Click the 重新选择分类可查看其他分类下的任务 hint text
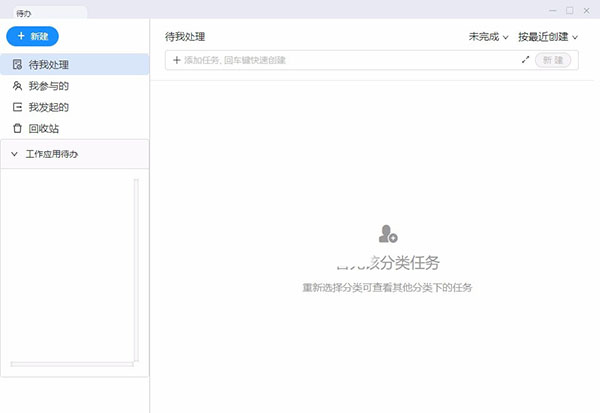This screenshot has height=413, width=600. pos(387,287)
